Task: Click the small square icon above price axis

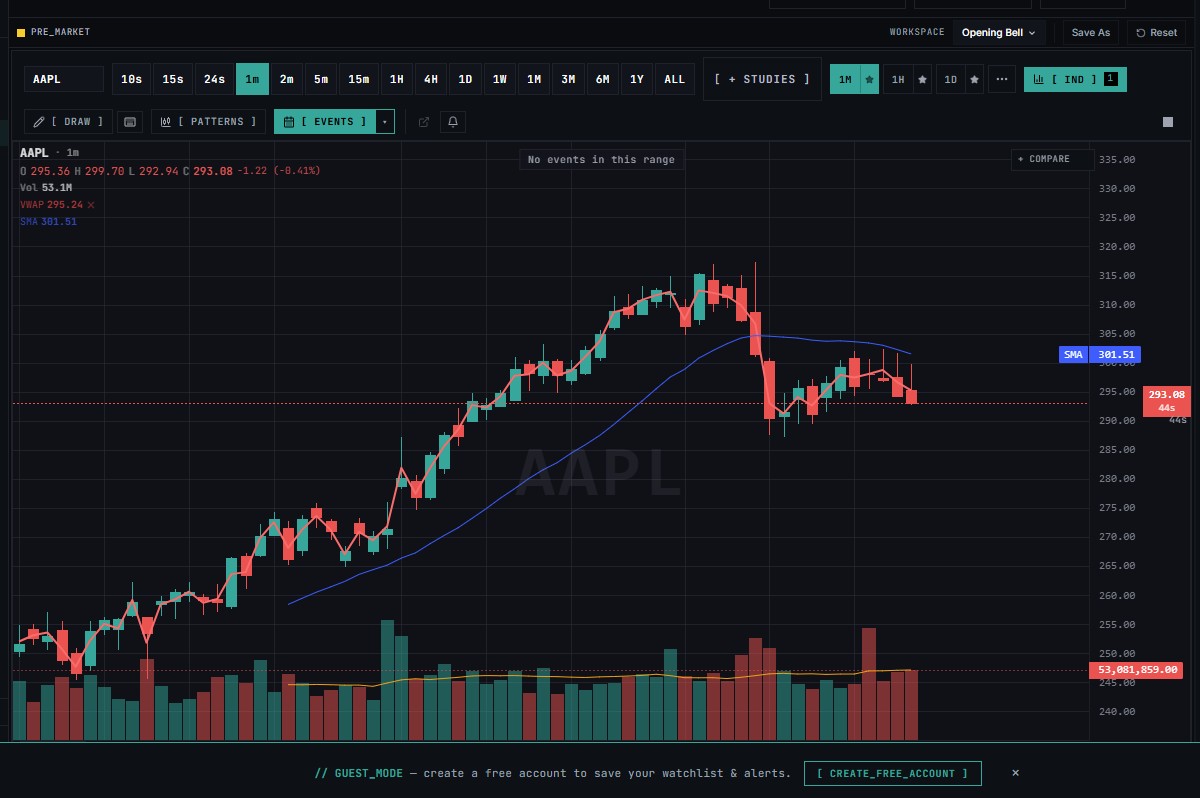Action: (1168, 122)
